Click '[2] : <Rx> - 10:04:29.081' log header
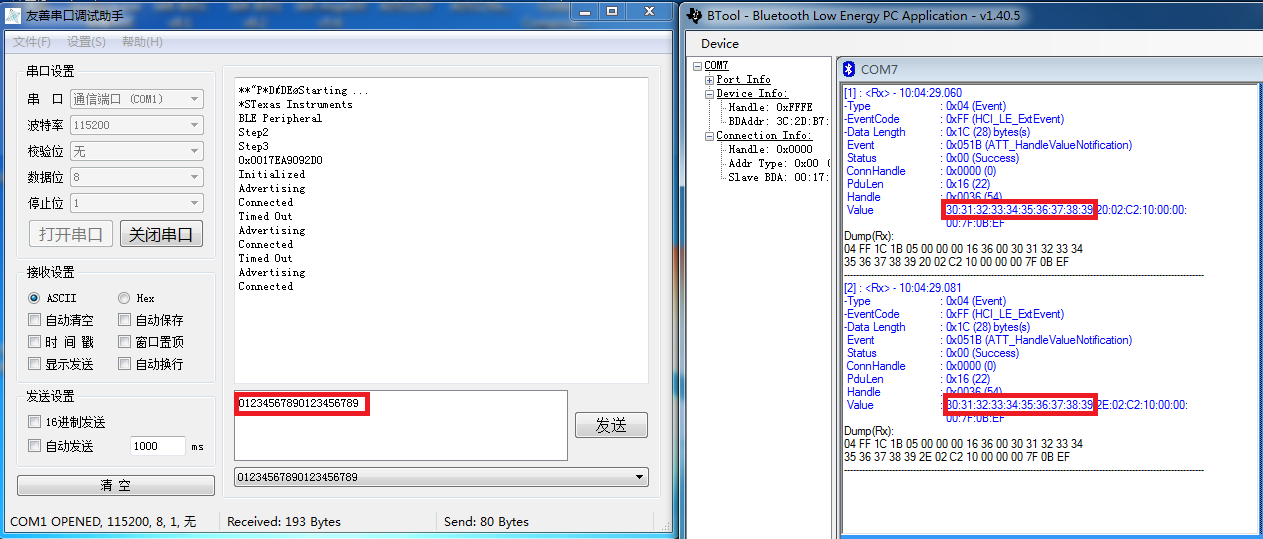This screenshot has width=1263, height=539. [x=903, y=288]
